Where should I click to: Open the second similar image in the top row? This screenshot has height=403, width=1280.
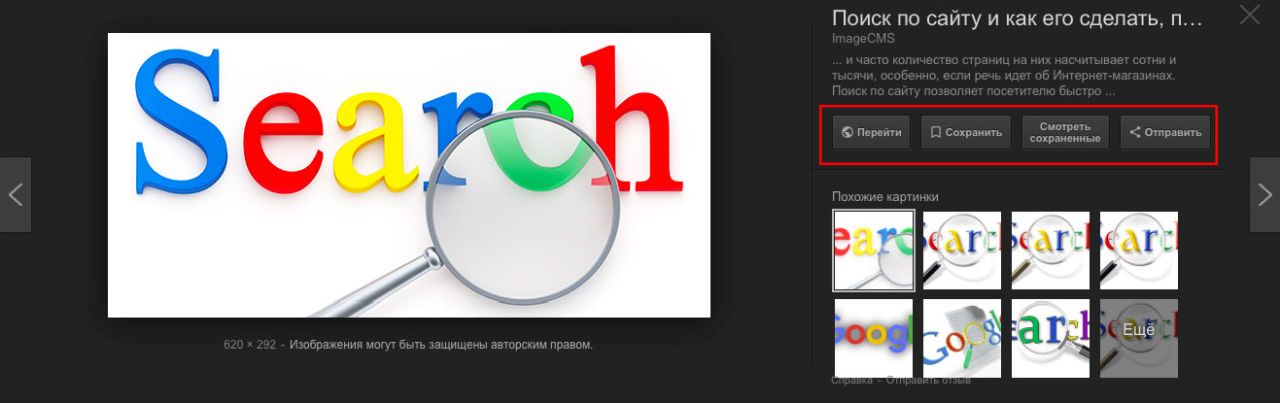click(x=962, y=250)
